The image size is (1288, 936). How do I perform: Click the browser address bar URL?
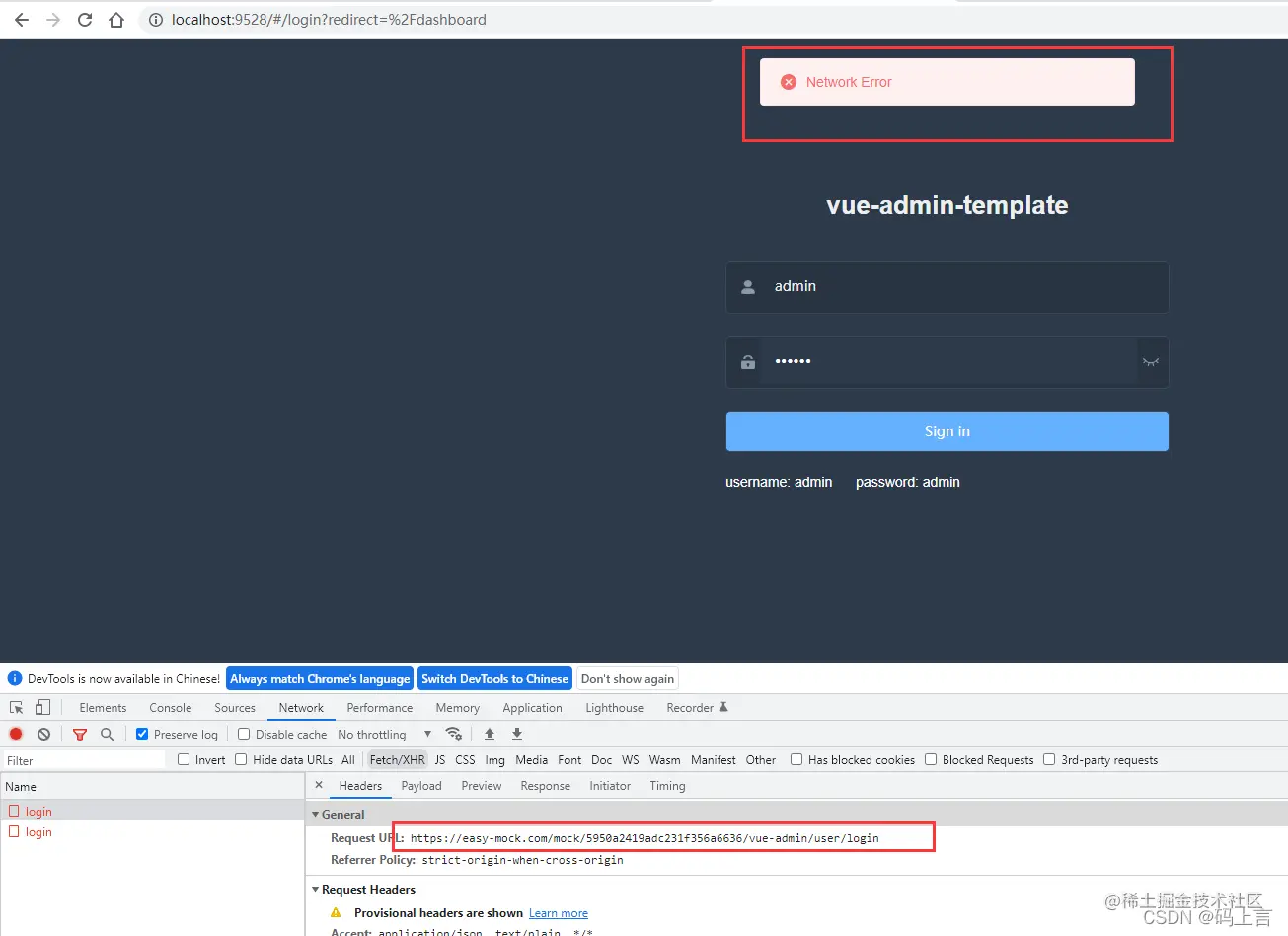(329, 20)
